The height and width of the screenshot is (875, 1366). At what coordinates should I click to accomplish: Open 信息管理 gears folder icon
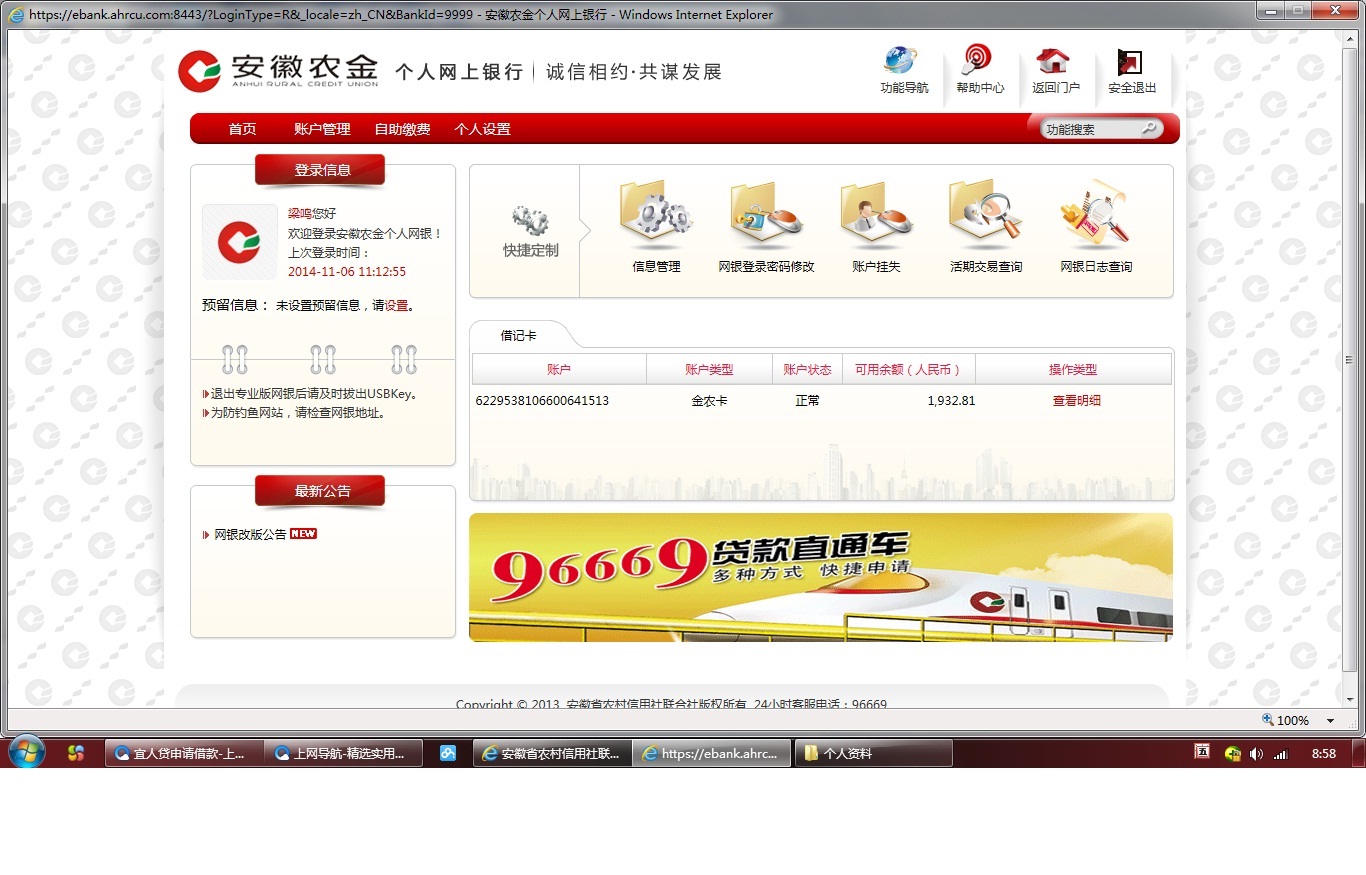click(656, 216)
